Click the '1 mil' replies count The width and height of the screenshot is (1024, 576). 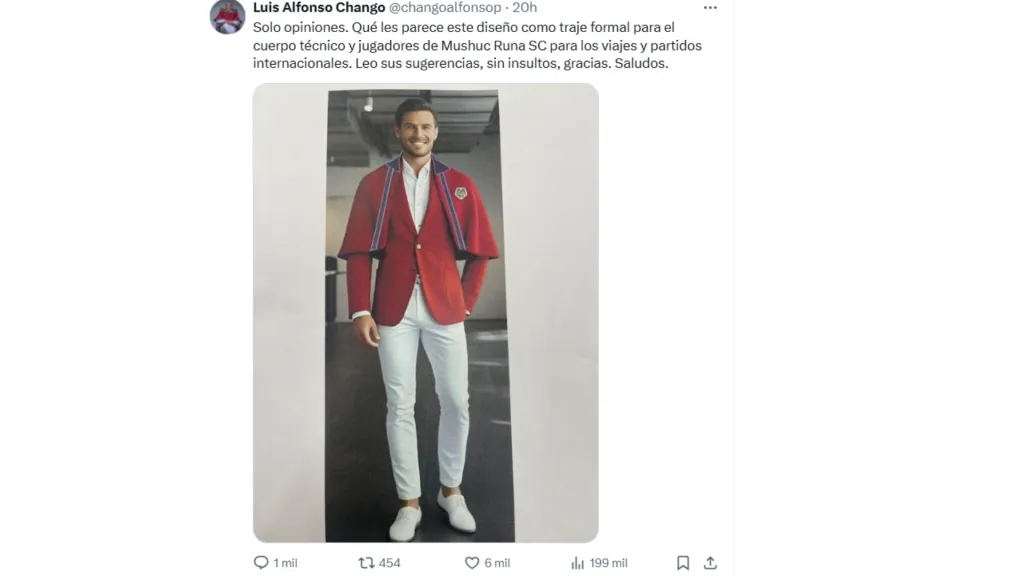[286, 563]
